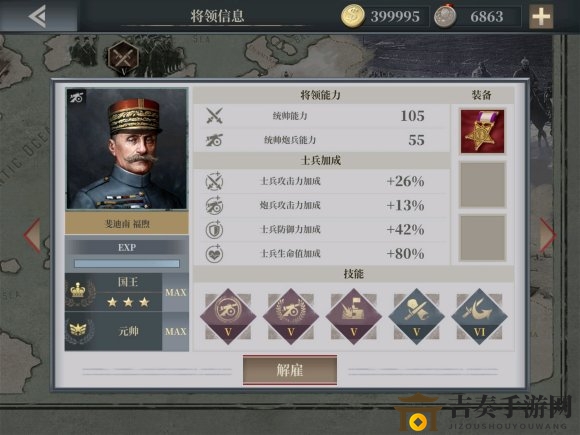This screenshot has width=580, height=435.
Task: Add more currency with plus button
Action: [x=541, y=17]
